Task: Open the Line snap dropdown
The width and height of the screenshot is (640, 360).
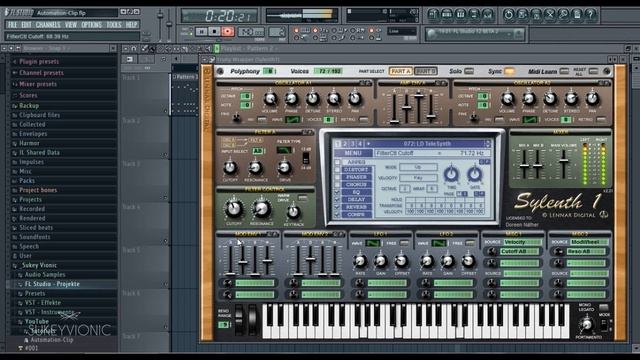Action: (402, 31)
